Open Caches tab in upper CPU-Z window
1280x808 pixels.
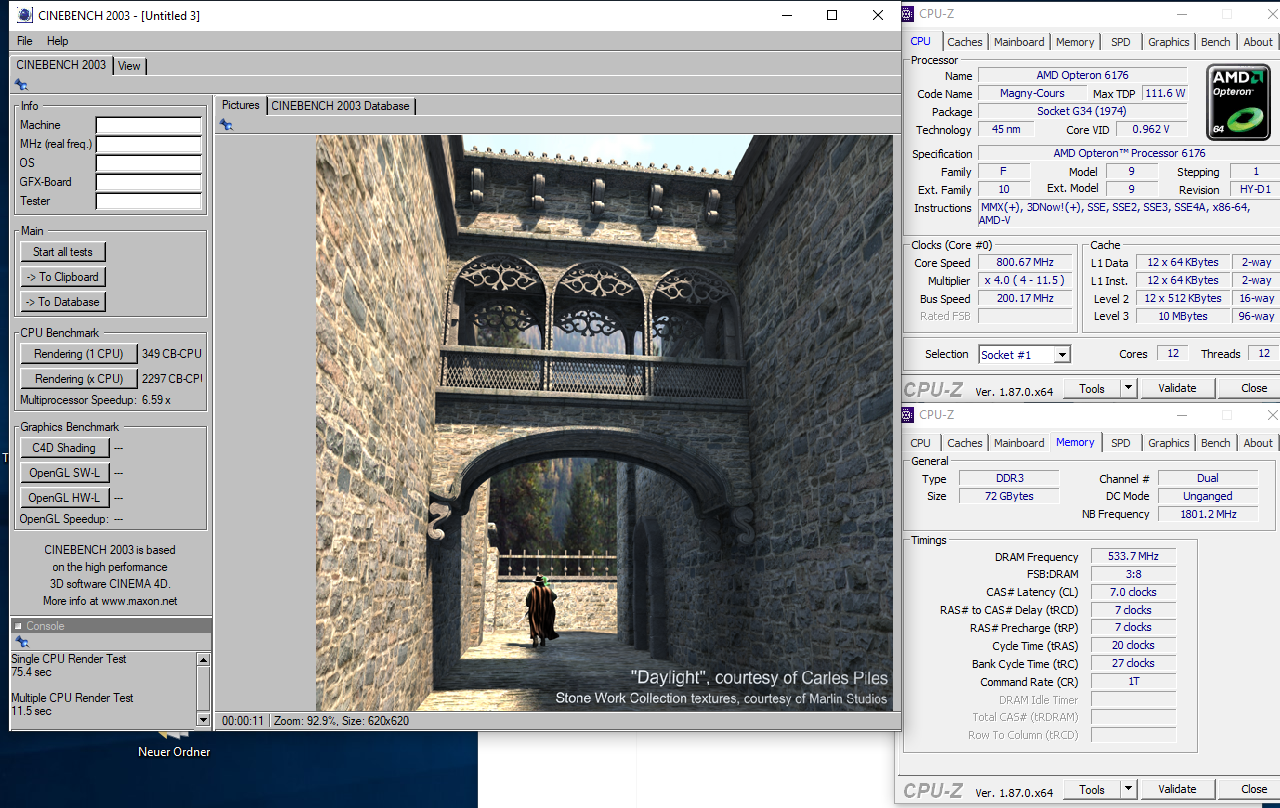(x=965, y=42)
